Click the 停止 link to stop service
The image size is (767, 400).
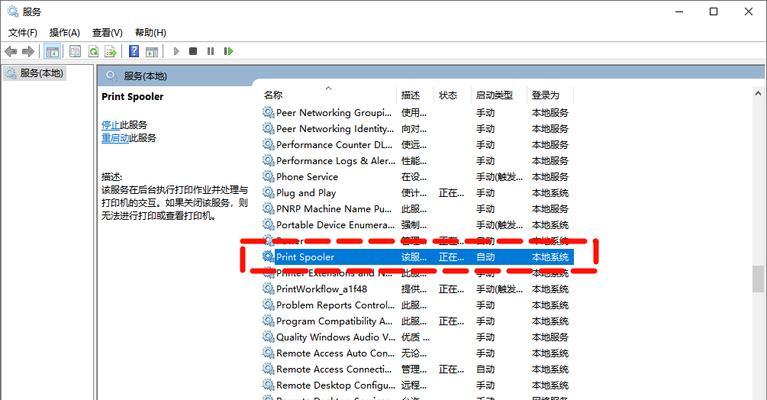[x=111, y=125]
